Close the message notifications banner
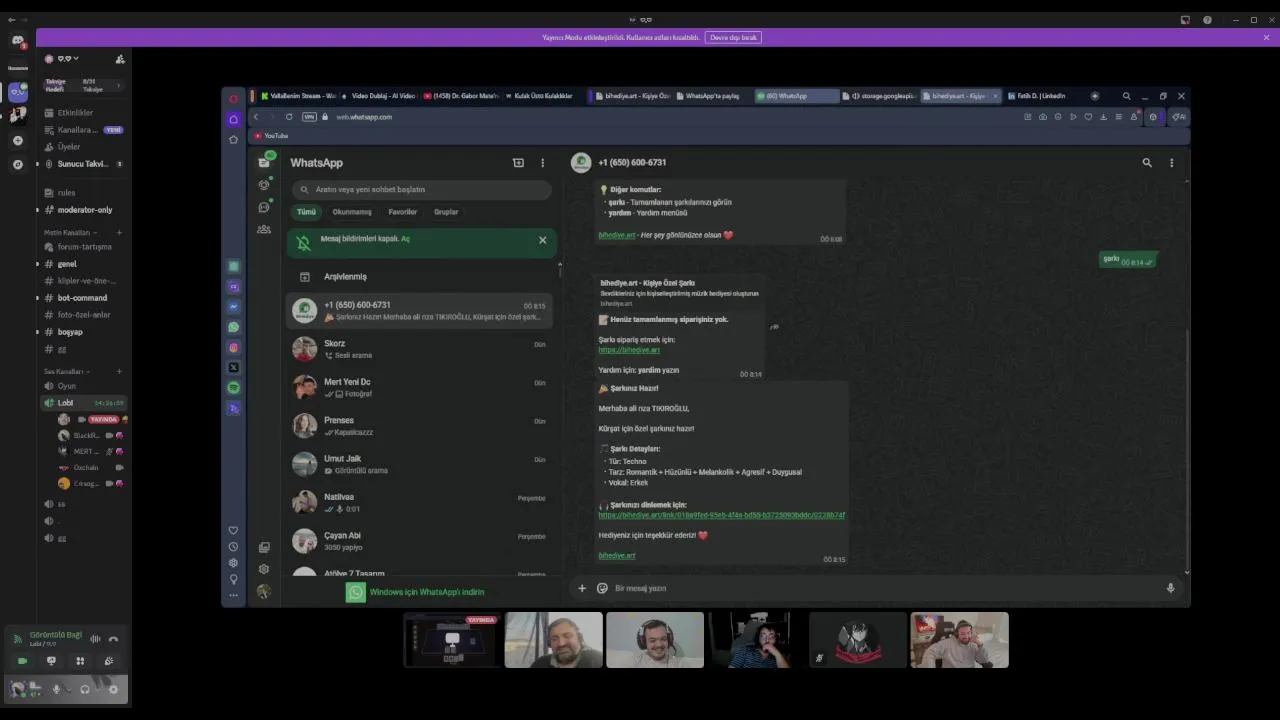 (x=543, y=240)
